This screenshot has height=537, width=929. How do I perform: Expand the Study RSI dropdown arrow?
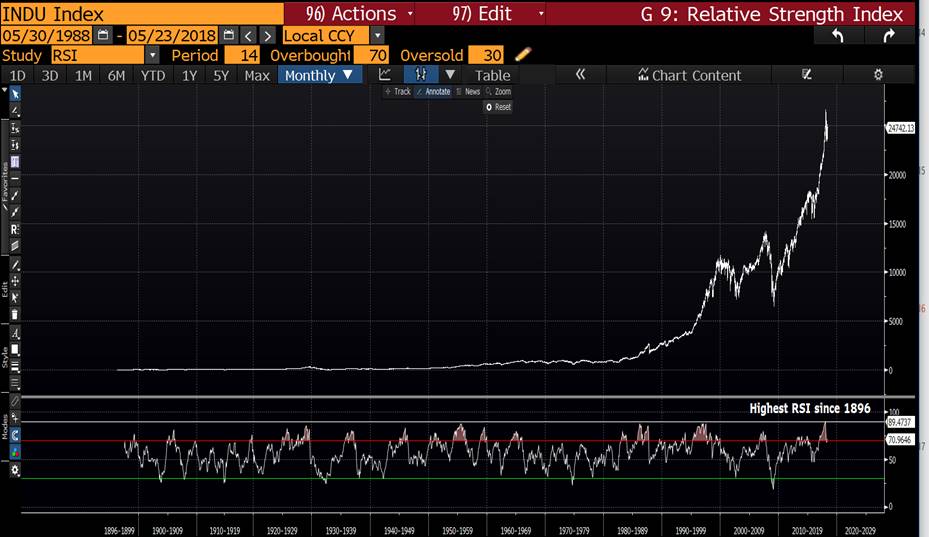click(153, 55)
